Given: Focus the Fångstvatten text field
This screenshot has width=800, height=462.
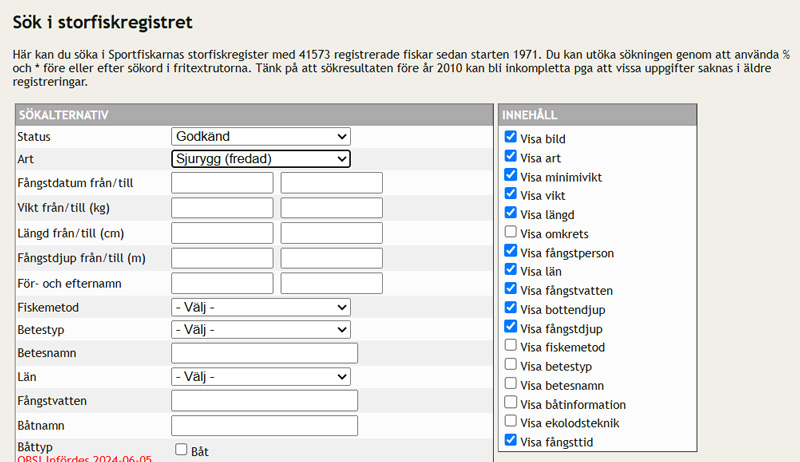Looking at the screenshot, I should point(264,401).
